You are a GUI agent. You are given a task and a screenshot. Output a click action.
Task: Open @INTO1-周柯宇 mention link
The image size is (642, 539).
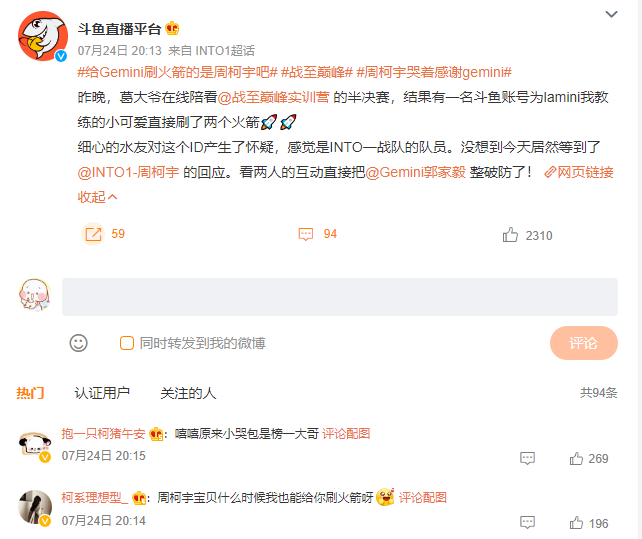coord(128,172)
